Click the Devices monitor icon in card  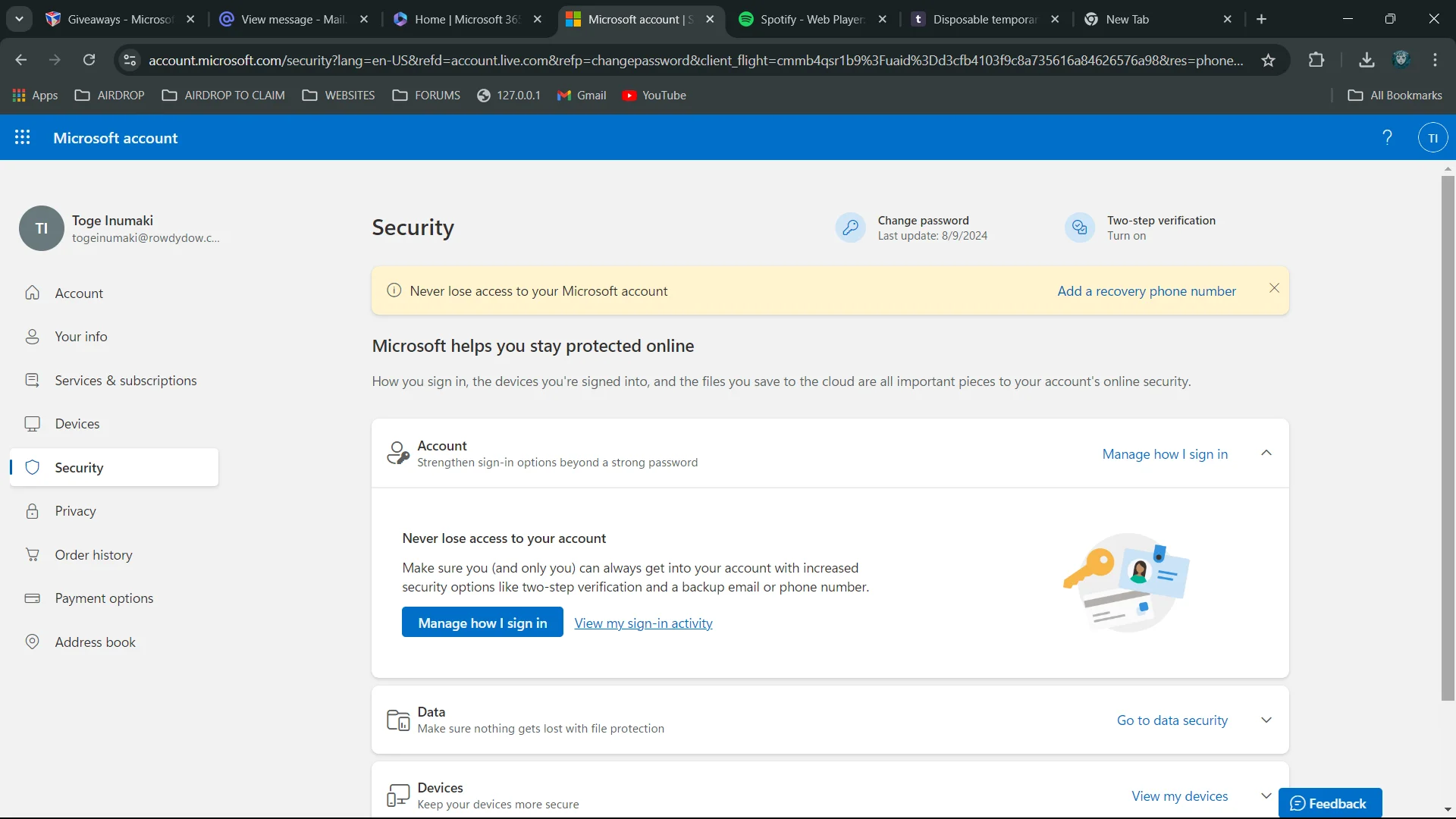click(x=398, y=795)
